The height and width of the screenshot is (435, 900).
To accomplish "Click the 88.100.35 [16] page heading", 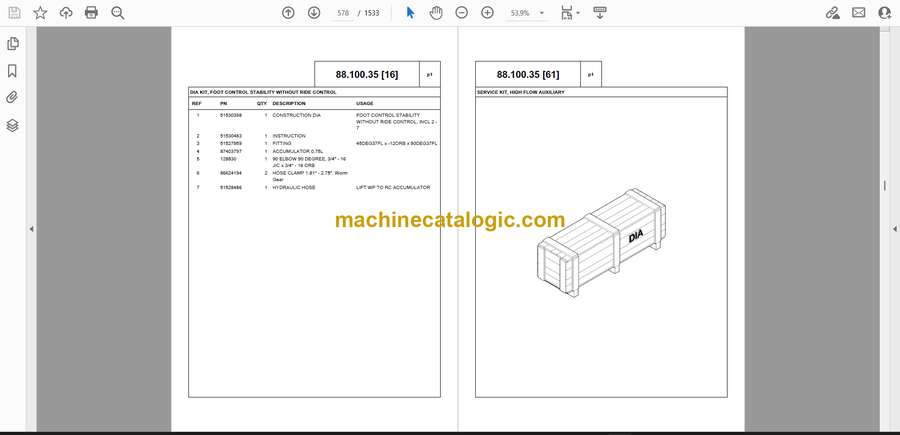I will click(x=367, y=75).
